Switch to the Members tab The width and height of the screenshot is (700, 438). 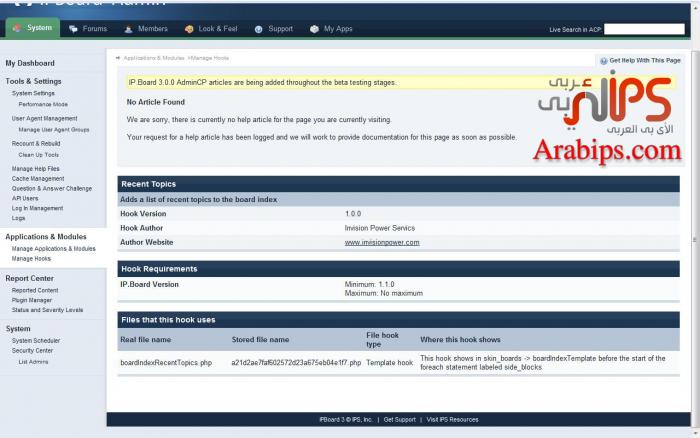[x=152, y=29]
